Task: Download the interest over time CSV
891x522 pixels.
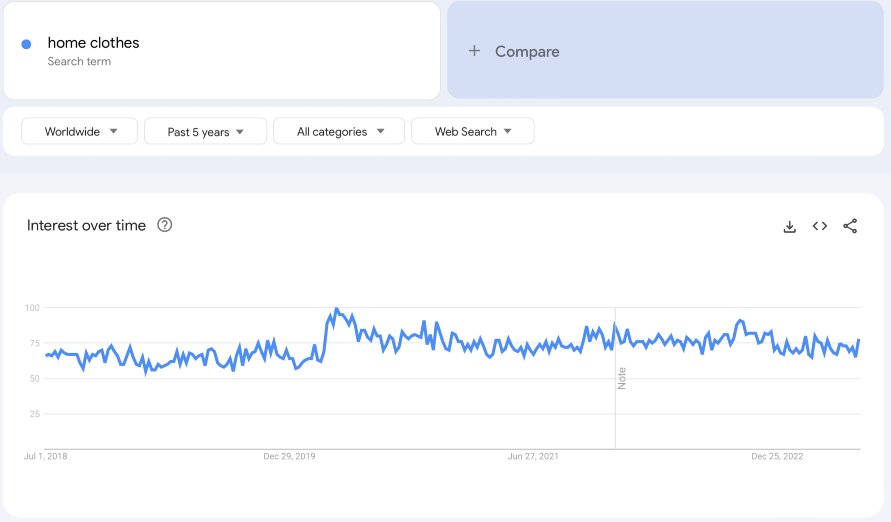Action: (x=789, y=227)
